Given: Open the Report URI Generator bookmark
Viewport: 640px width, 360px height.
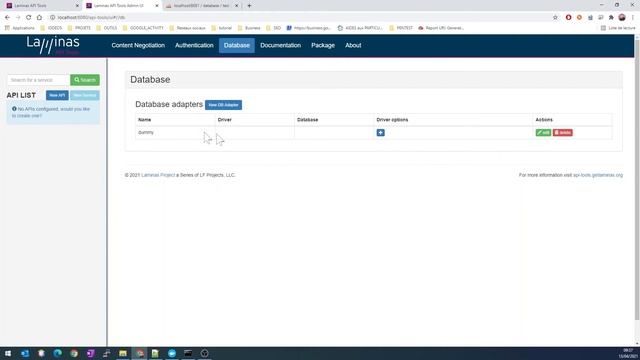Looking at the screenshot, I should [441, 28].
